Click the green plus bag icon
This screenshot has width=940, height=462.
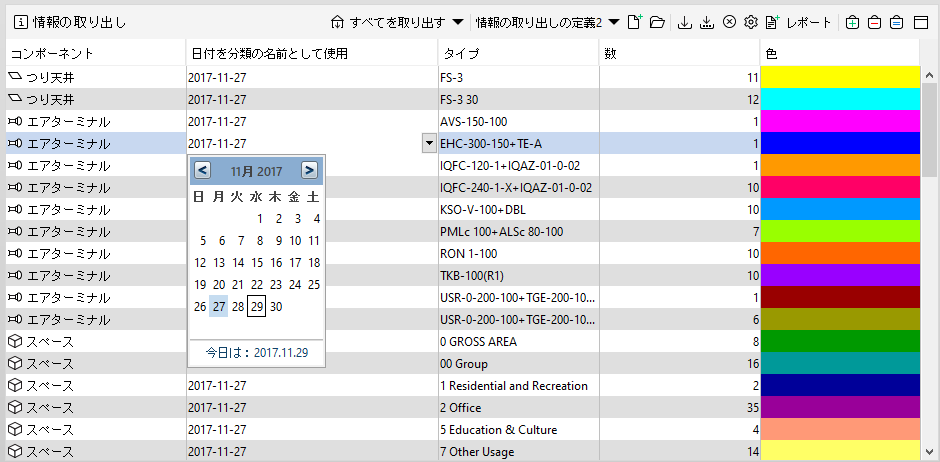(x=852, y=23)
